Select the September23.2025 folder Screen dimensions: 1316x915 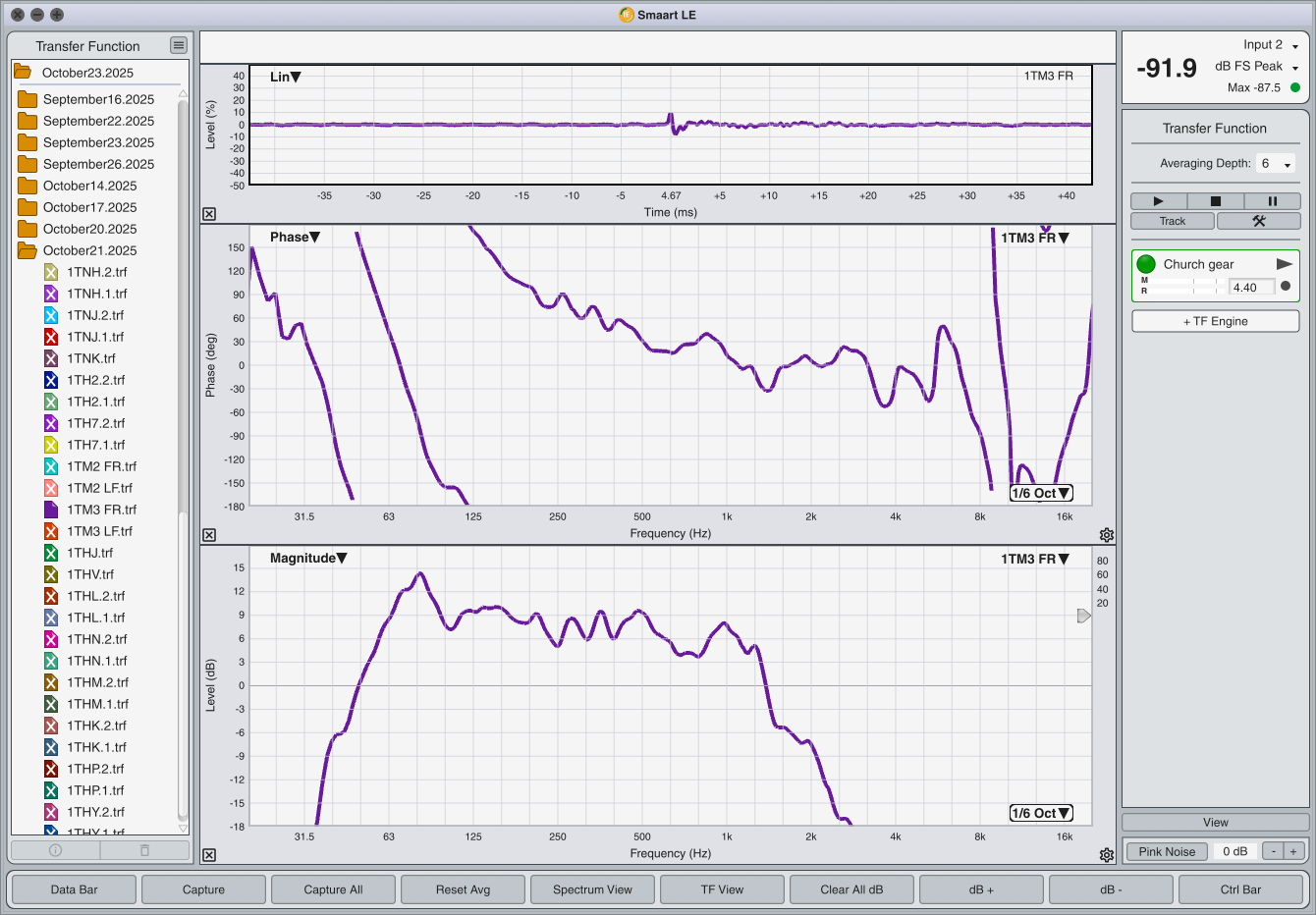[98, 142]
